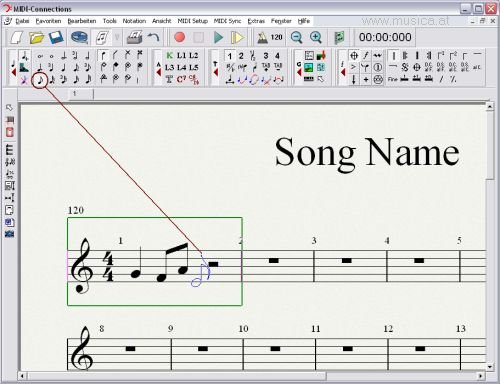This screenshot has width=500, height=384.
Task: Open the Bearbeiten menu
Action: click(x=82, y=21)
